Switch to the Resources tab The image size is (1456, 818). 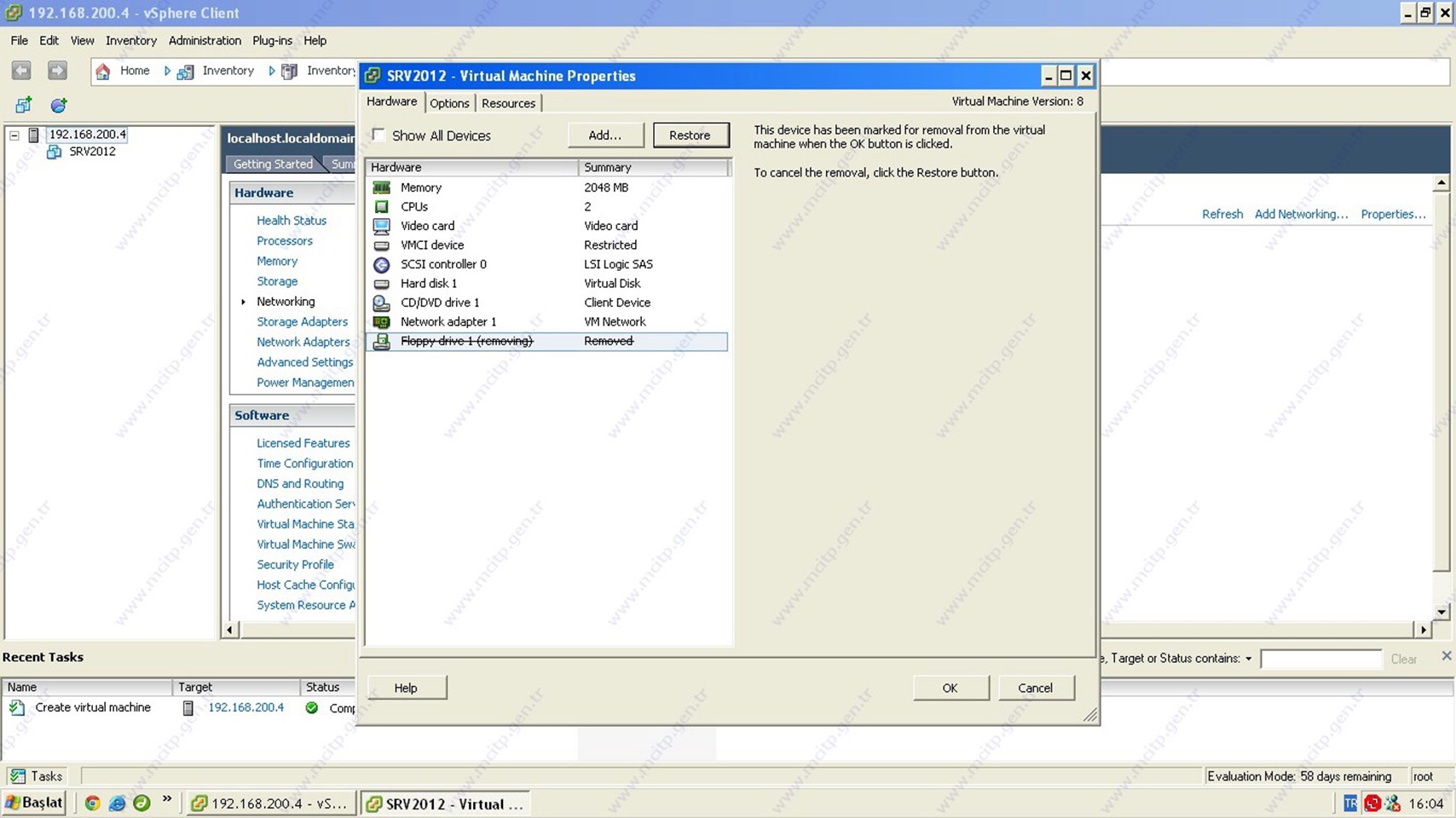tap(508, 103)
